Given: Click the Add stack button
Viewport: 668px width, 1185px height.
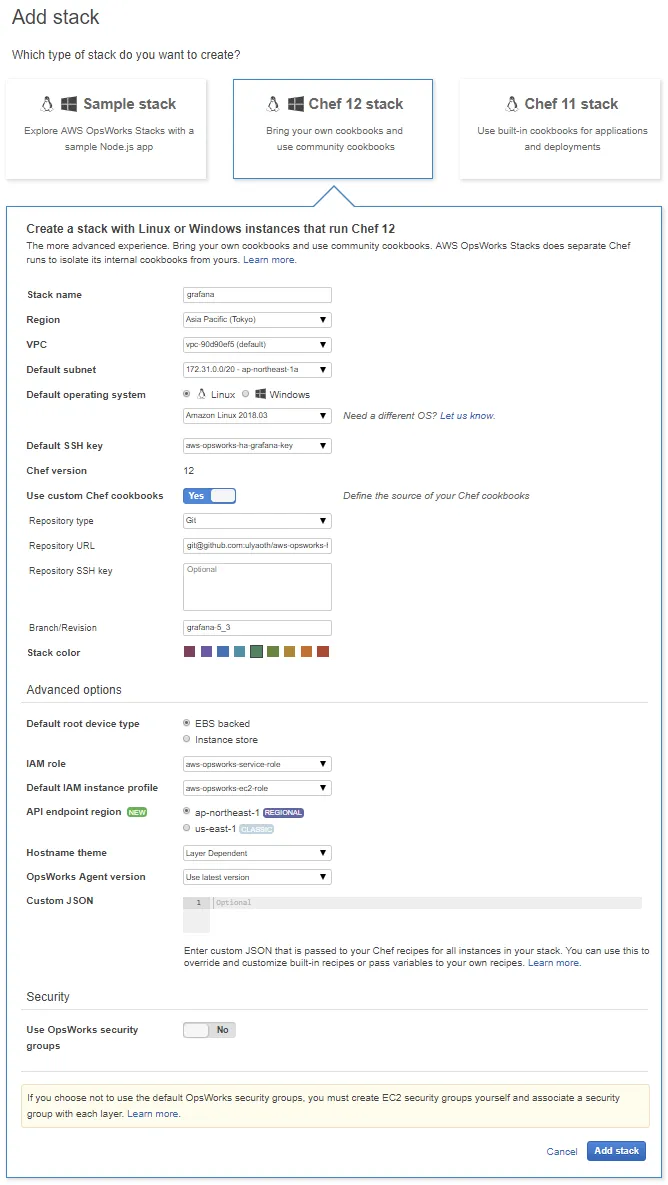Looking at the screenshot, I should point(616,1151).
